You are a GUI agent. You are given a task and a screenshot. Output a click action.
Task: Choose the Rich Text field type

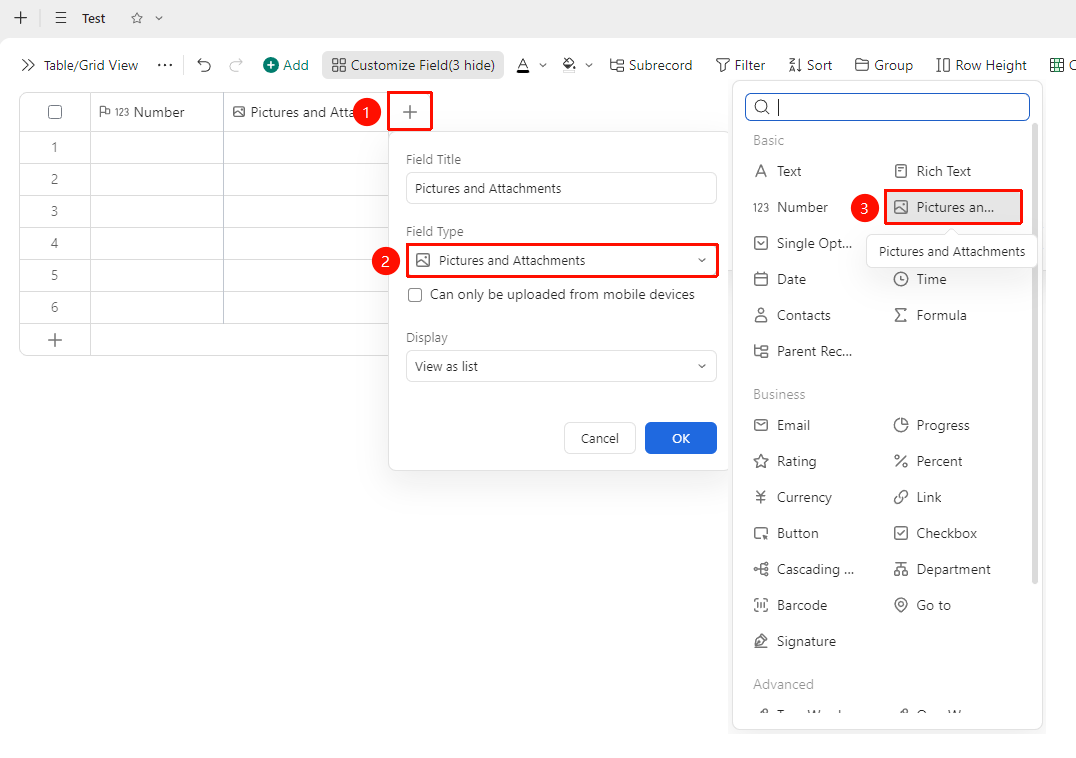pos(933,171)
